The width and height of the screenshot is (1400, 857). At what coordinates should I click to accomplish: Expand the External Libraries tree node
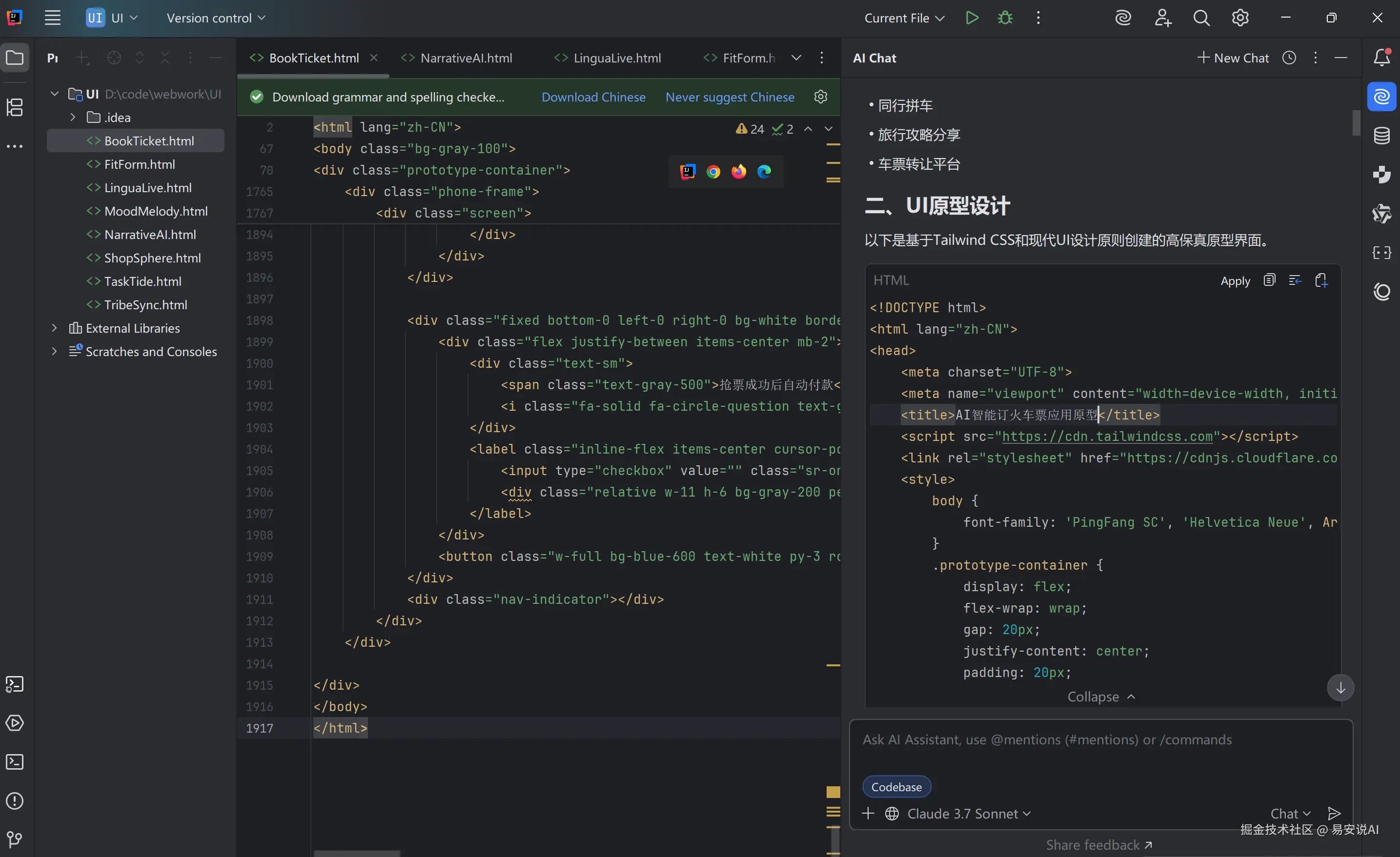(x=55, y=328)
